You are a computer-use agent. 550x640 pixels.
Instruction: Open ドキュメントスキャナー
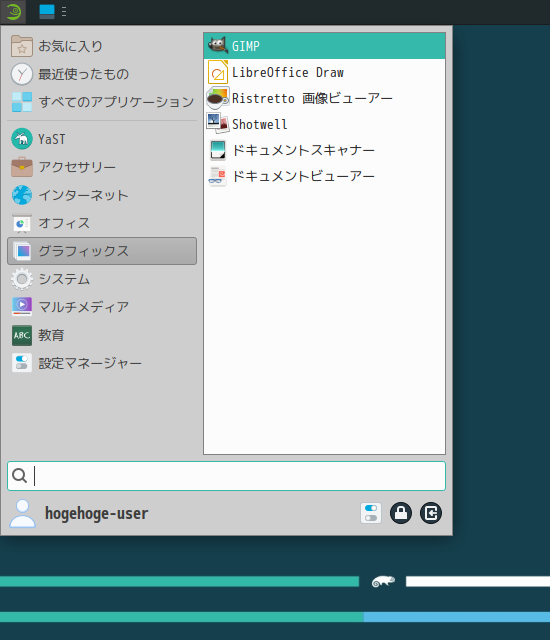point(324,150)
